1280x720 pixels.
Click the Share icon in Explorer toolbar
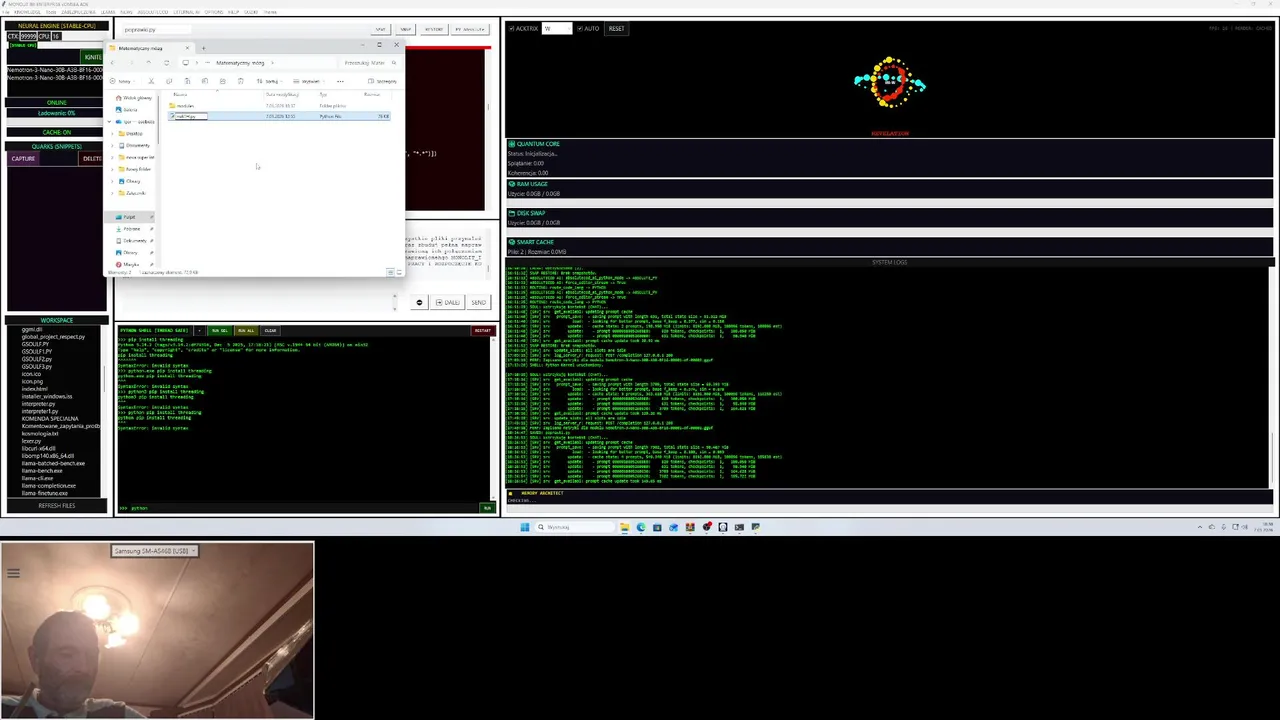point(223,81)
